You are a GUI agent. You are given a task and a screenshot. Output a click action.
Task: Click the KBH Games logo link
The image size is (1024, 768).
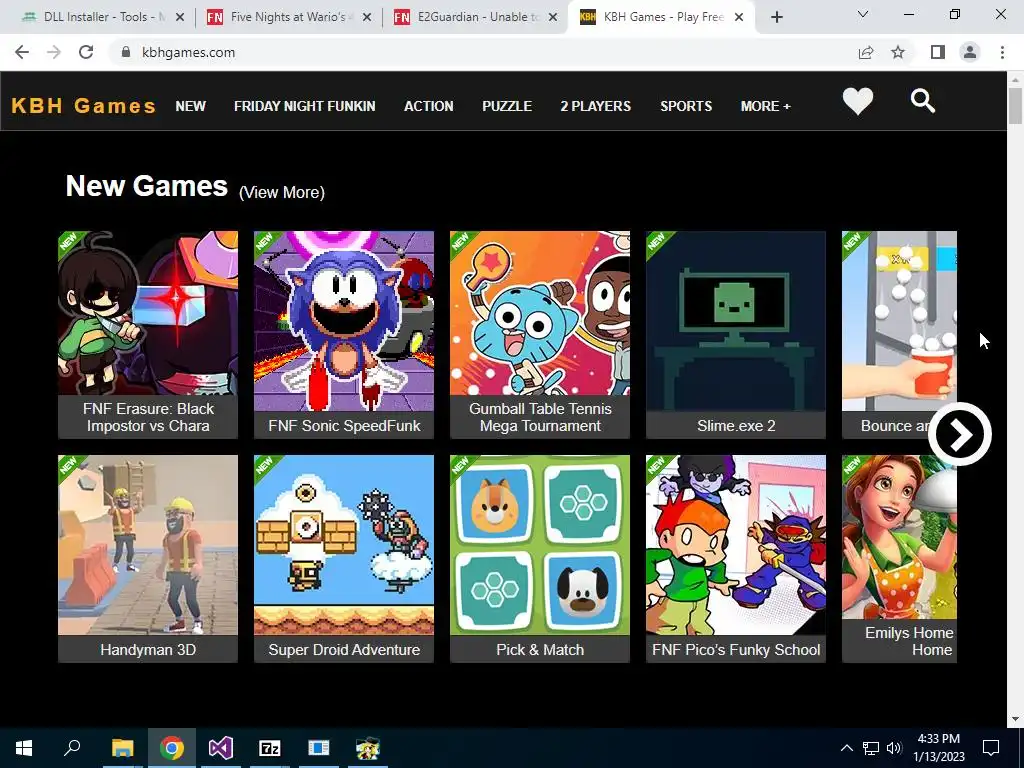84,106
